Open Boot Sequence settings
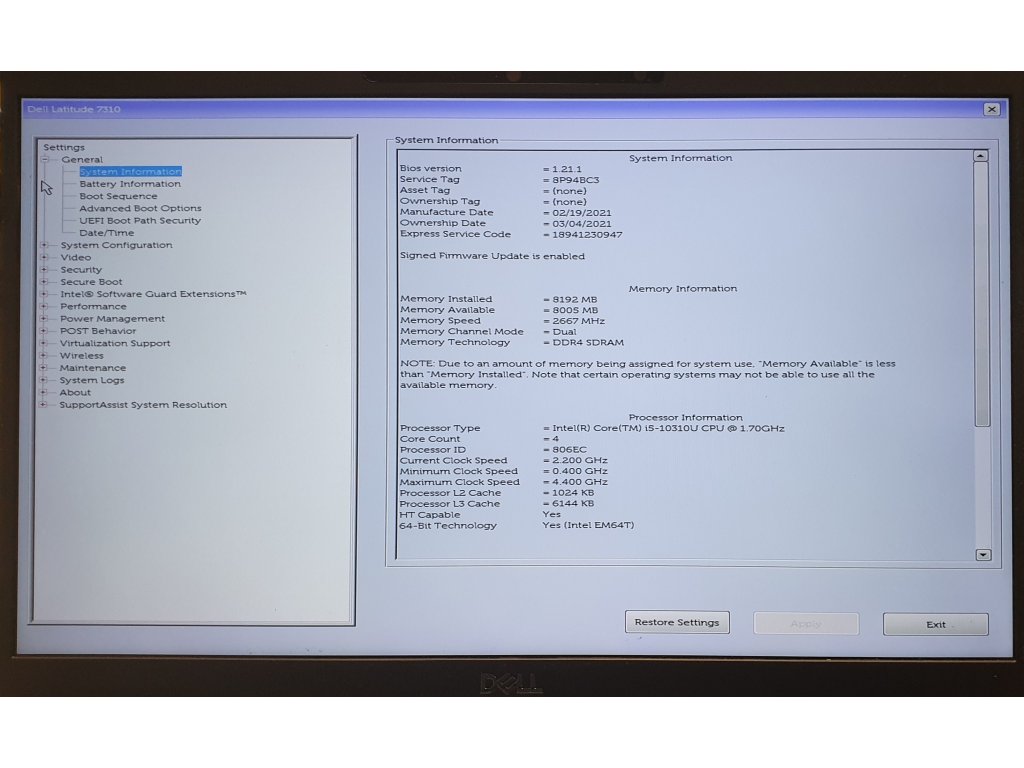The height and width of the screenshot is (768, 1024). (x=118, y=196)
